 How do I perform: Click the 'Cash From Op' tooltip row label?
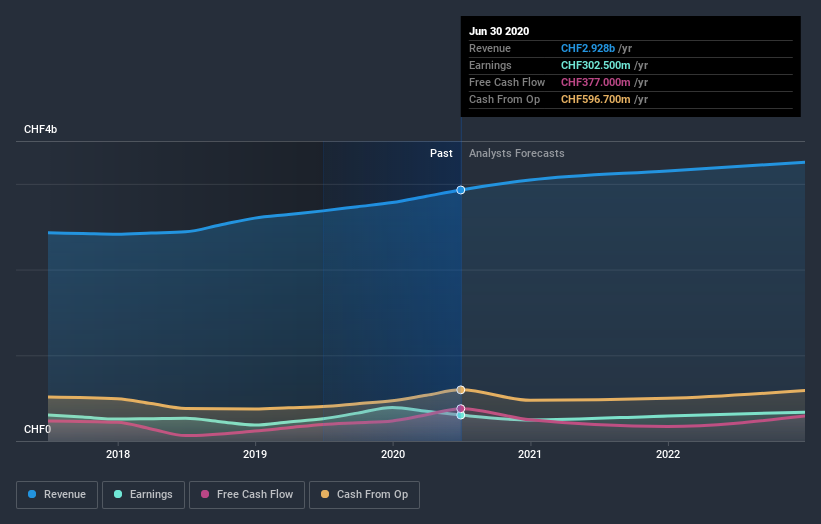point(504,99)
